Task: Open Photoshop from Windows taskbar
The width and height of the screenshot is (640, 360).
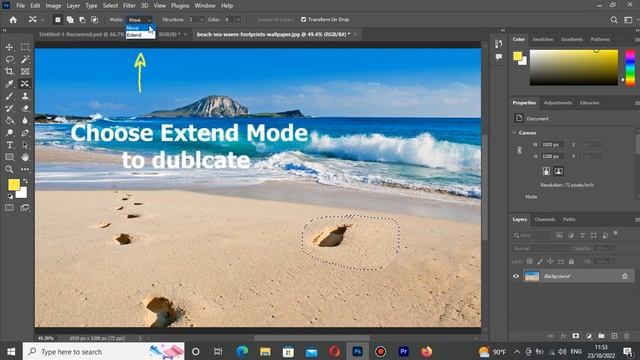Action: click(358, 351)
